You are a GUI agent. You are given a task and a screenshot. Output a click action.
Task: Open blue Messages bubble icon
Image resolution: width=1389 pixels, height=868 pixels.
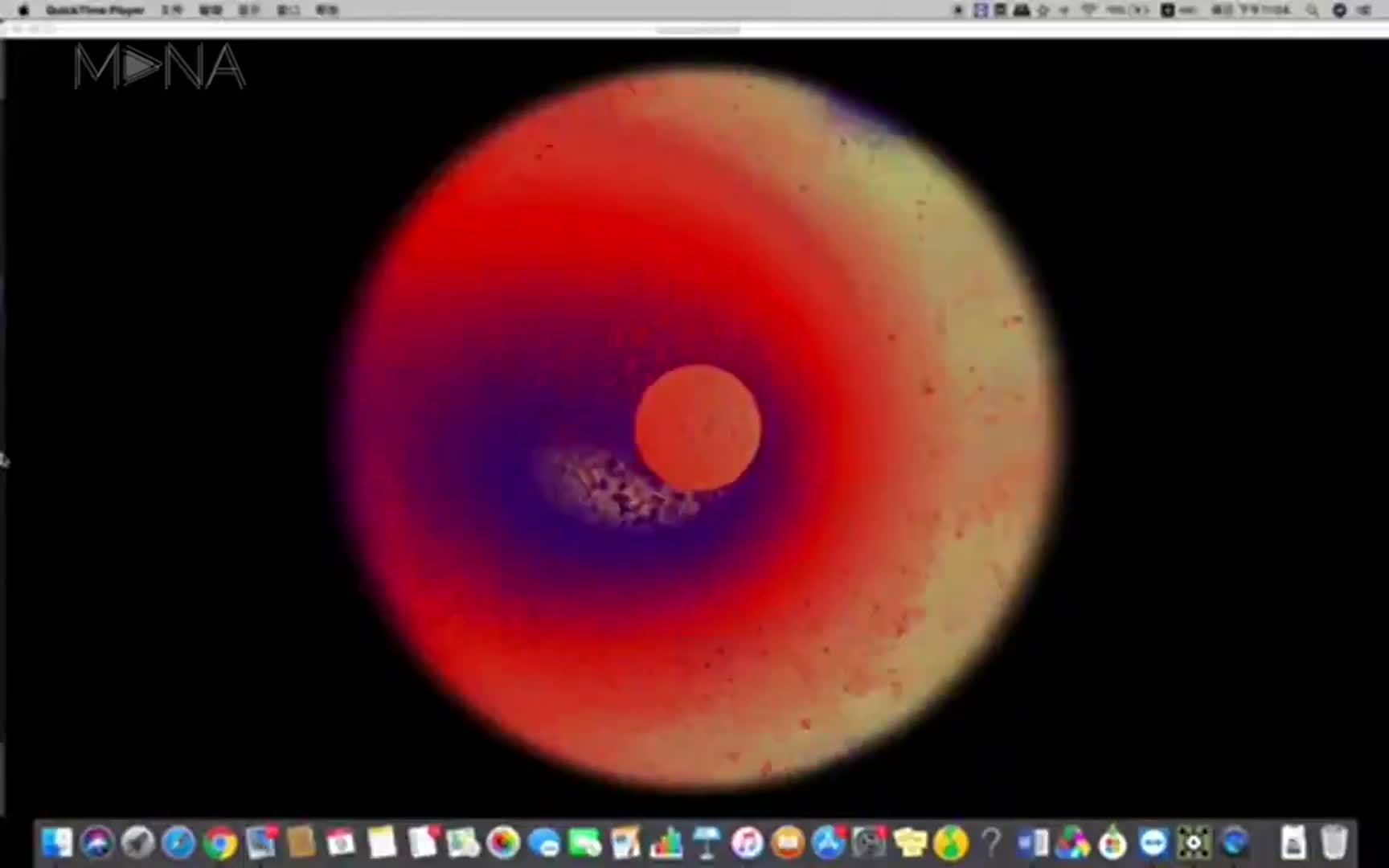[x=544, y=842]
